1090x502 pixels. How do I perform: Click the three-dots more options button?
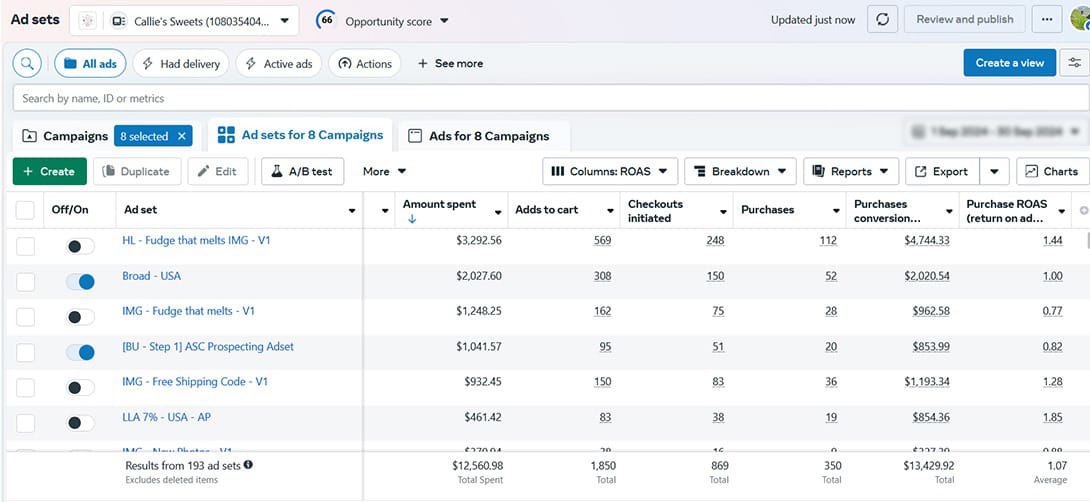pos(1047,19)
